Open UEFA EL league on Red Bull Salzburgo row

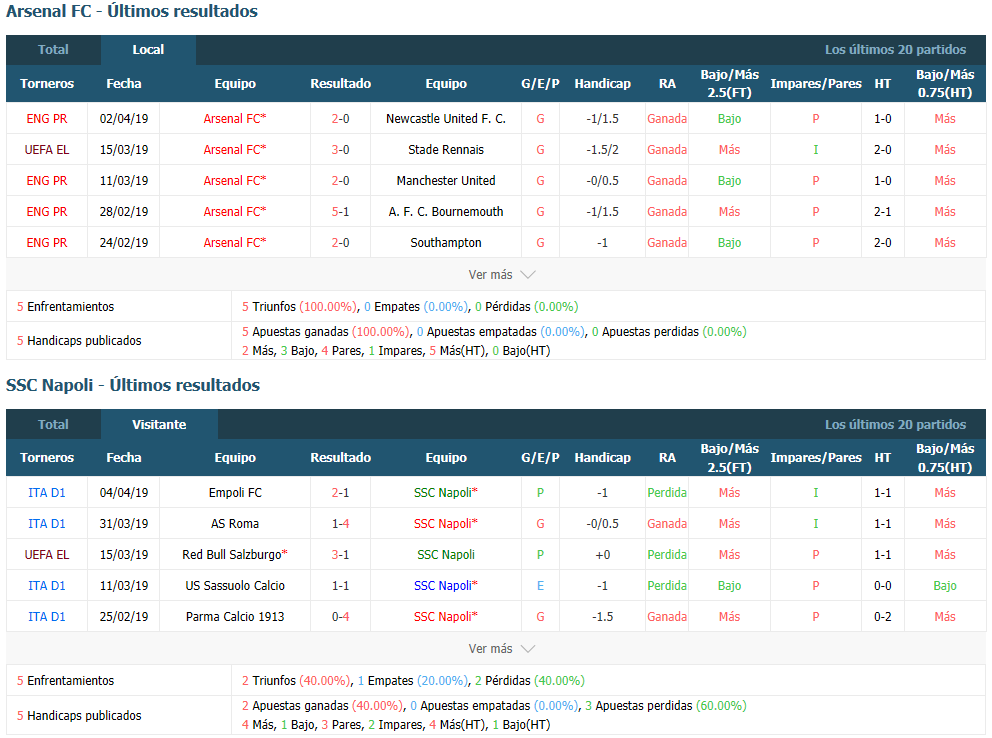[x=47, y=555]
